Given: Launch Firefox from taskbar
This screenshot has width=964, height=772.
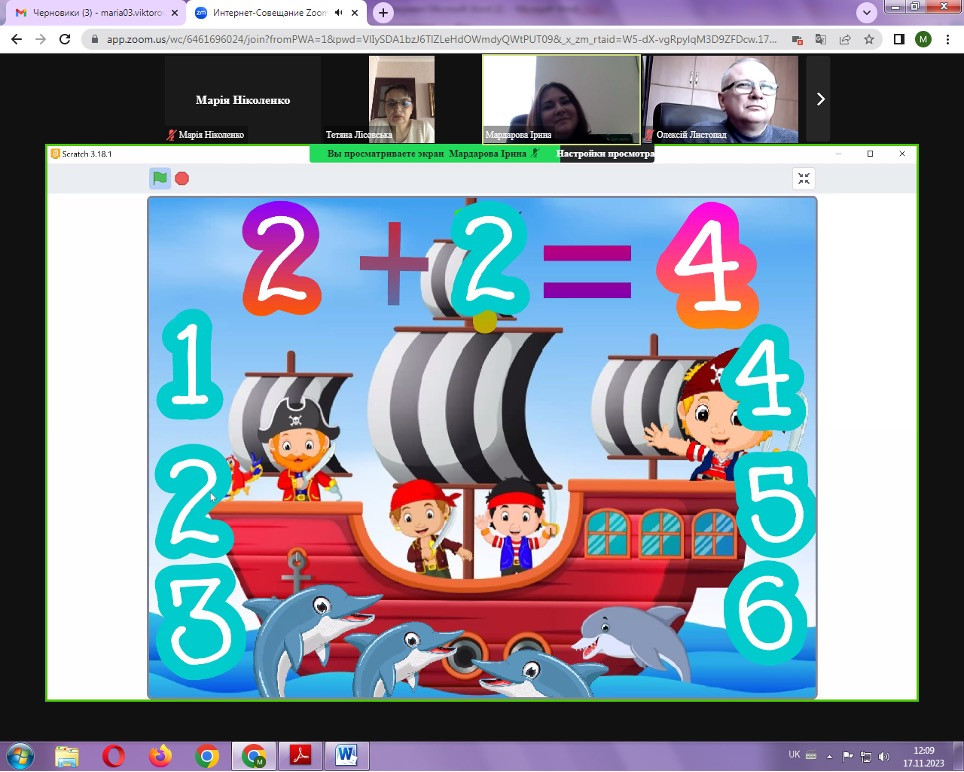Looking at the screenshot, I should point(160,756).
